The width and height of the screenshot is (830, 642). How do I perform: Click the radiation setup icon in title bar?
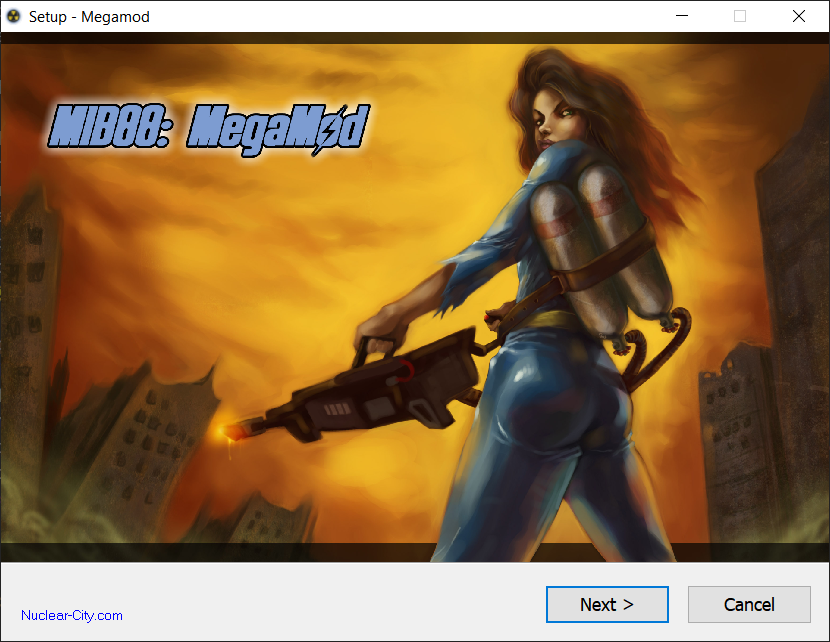13,16
